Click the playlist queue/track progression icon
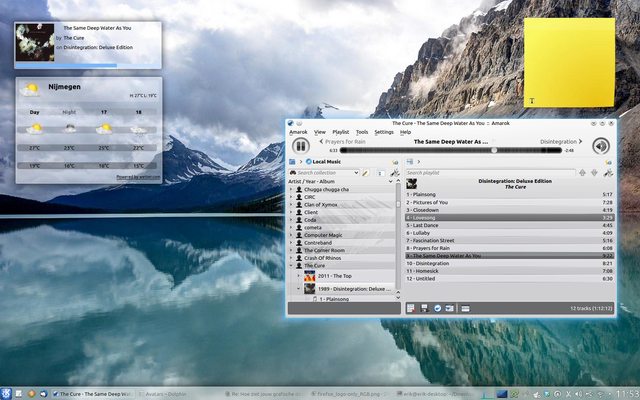Screen dimensions: 640x400 pos(465,308)
